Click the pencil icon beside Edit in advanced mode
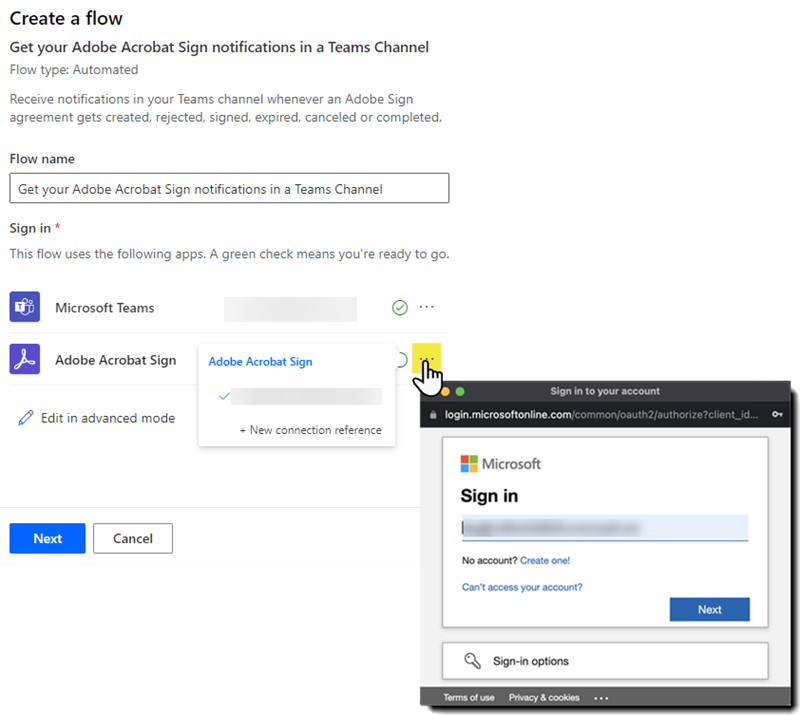The width and height of the screenshot is (800, 715). point(25,417)
